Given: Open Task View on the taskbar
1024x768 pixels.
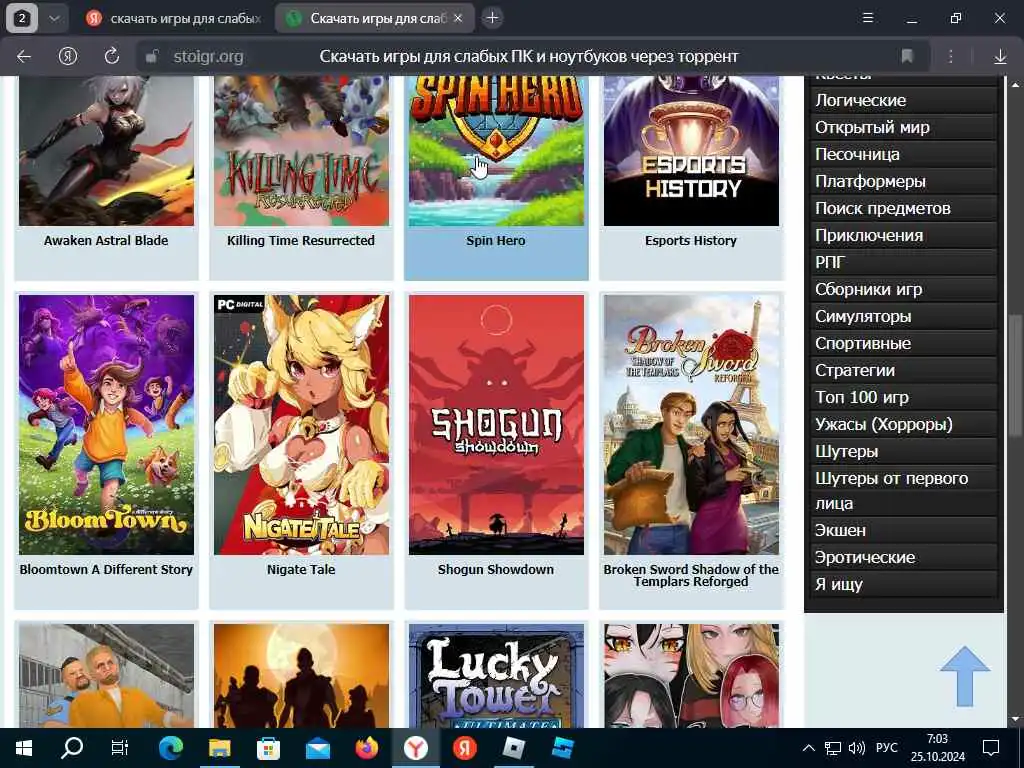Looking at the screenshot, I should (120, 748).
